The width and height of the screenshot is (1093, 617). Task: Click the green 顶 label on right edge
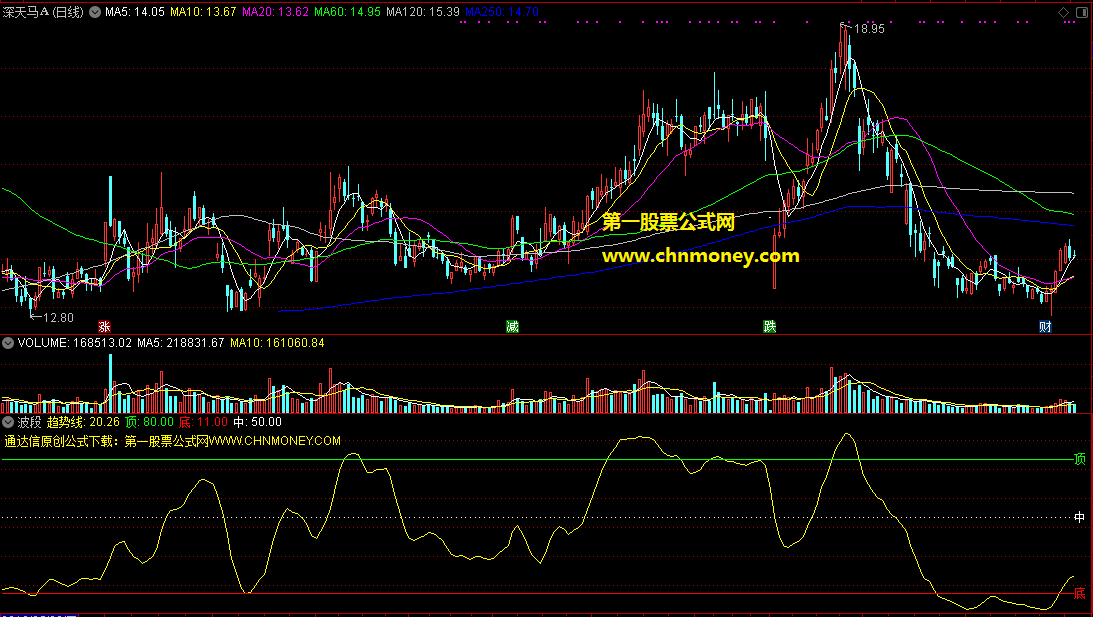pyautogui.click(x=1080, y=459)
